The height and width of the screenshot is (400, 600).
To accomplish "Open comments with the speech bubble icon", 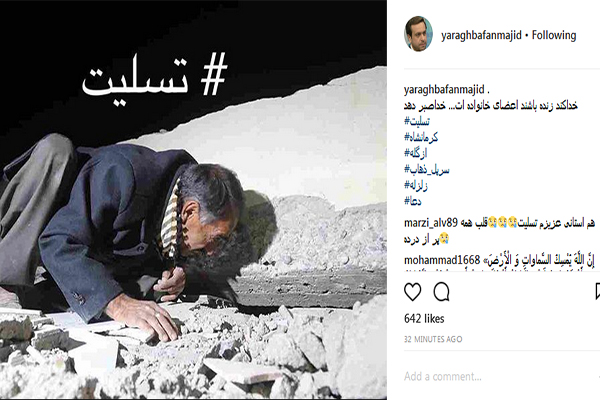I will [441, 292].
